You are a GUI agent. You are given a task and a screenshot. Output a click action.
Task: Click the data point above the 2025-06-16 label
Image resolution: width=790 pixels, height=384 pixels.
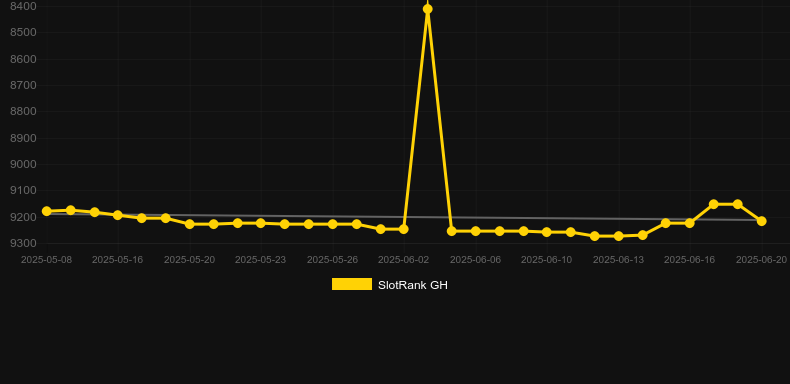pos(690,223)
